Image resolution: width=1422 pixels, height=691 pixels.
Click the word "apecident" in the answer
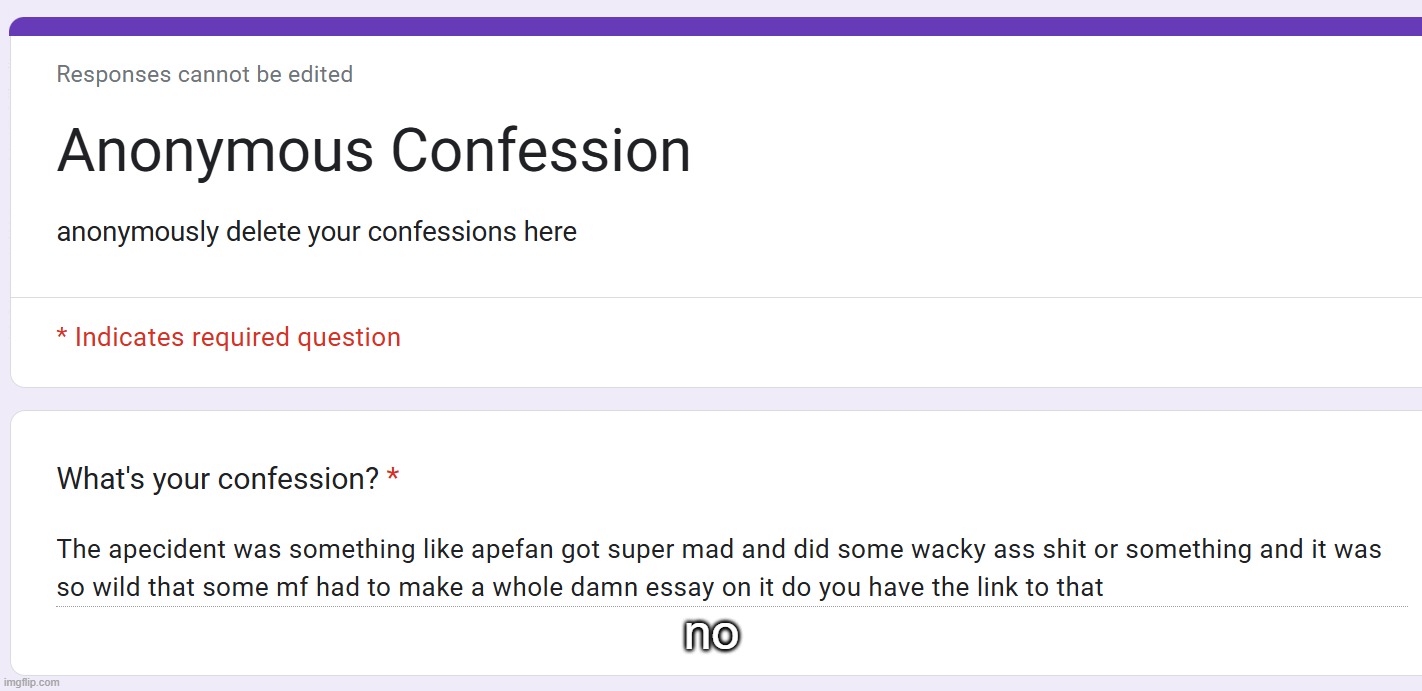pyautogui.click(x=167, y=550)
